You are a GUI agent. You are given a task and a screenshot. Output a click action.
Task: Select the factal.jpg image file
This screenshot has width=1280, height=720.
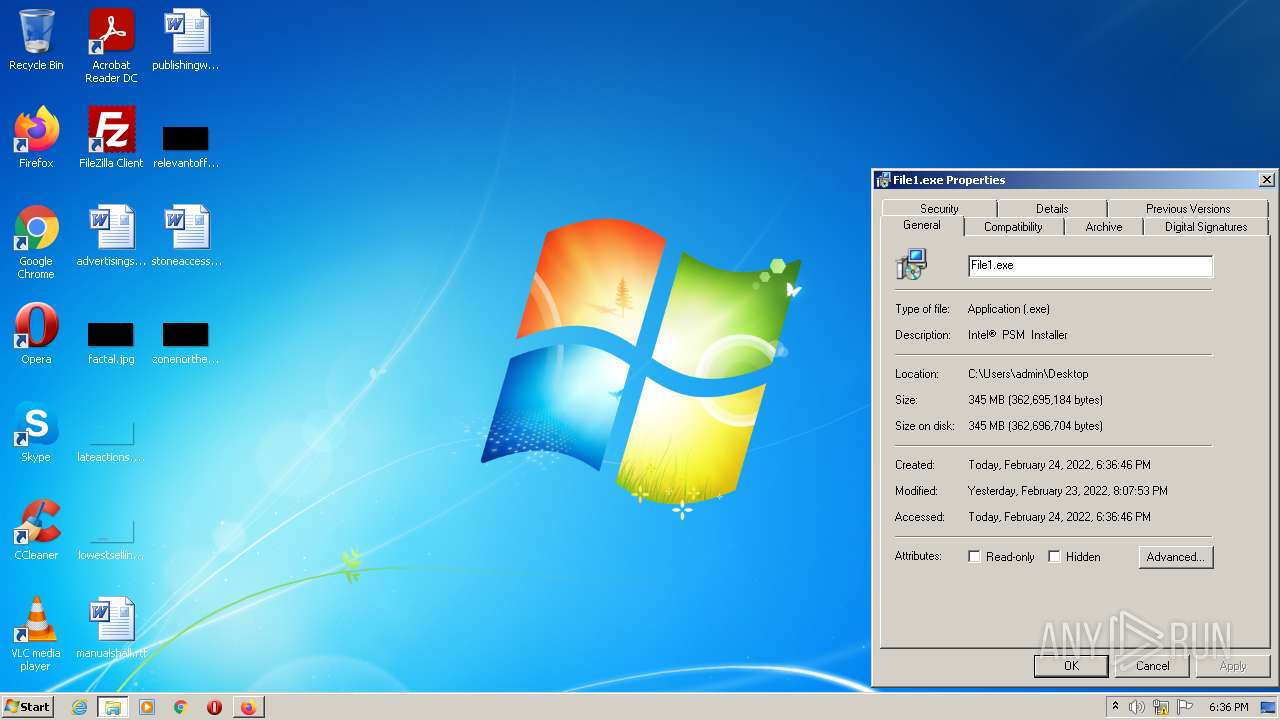[111, 342]
